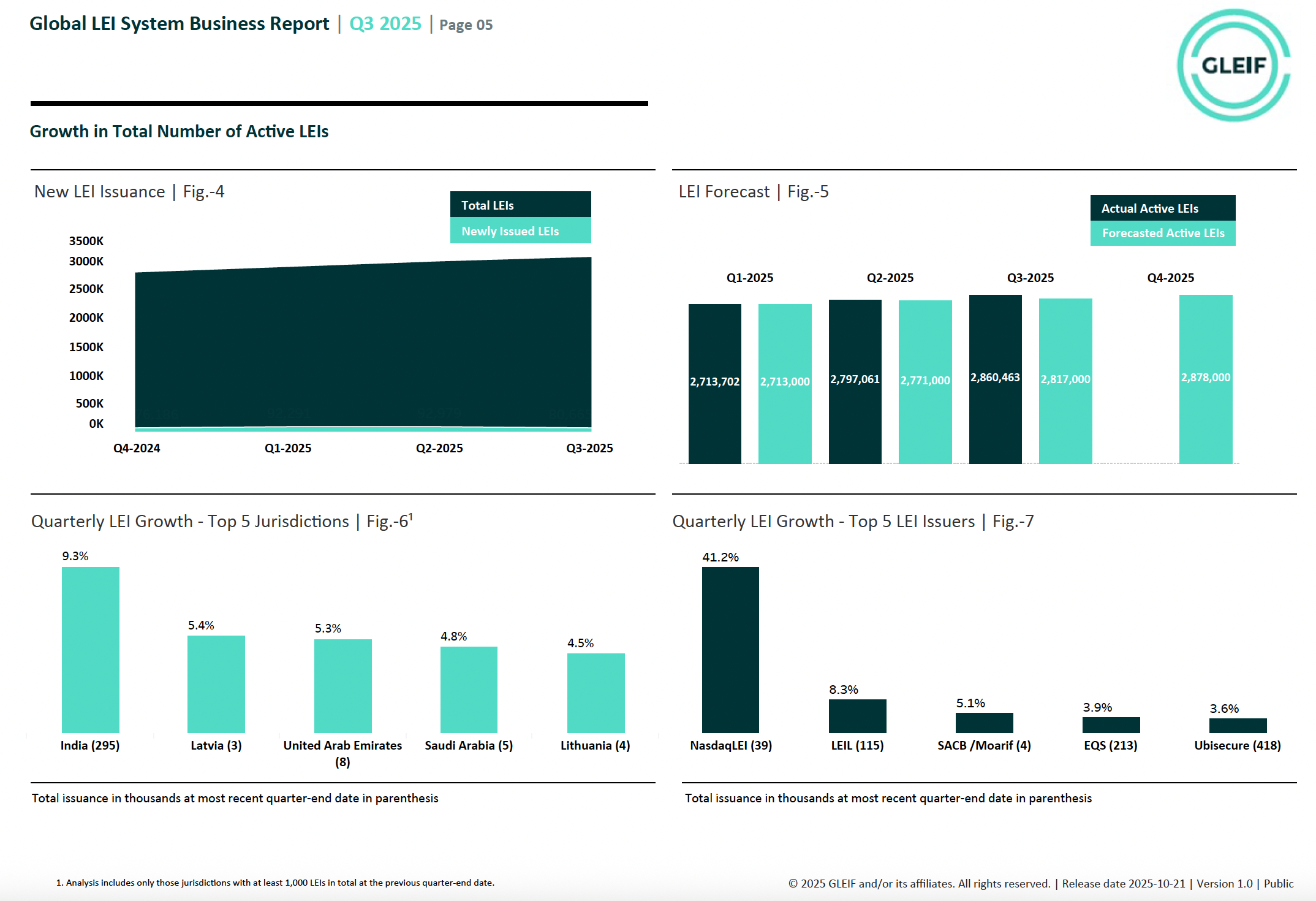Viewport: 1316px width, 901px height.
Task: Select the NasdaqLEI 41.2% bar
Action: pyautogui.click(x=730, y=650)
